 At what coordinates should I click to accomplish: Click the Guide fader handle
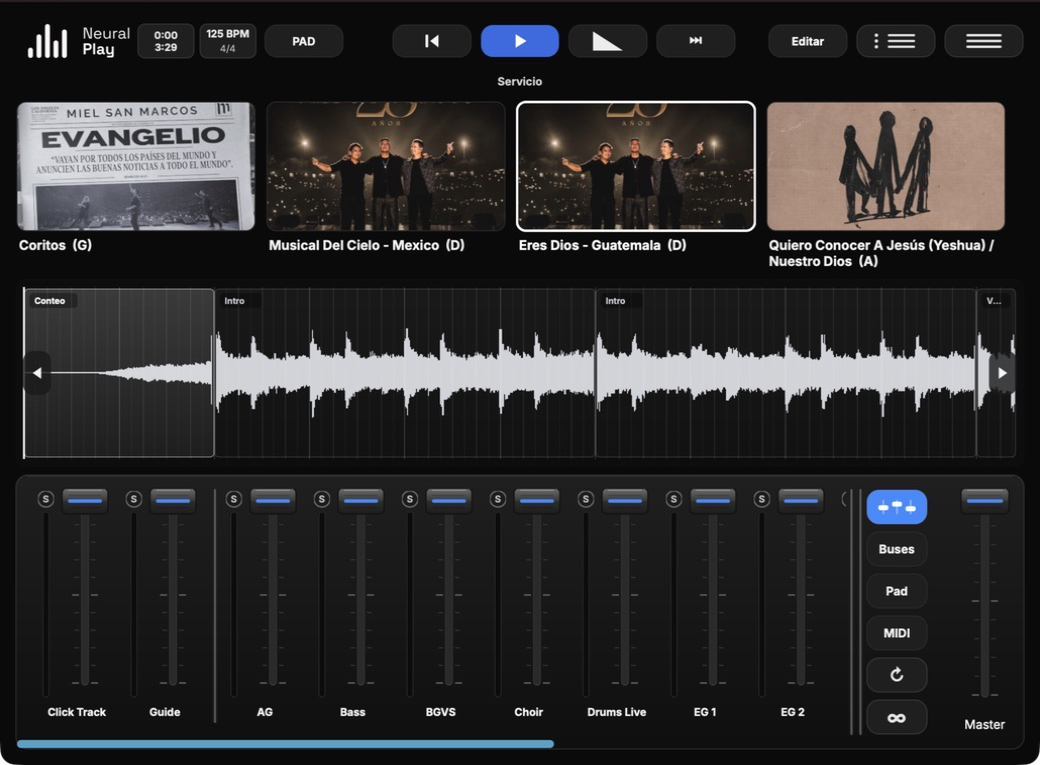(172, 501)
